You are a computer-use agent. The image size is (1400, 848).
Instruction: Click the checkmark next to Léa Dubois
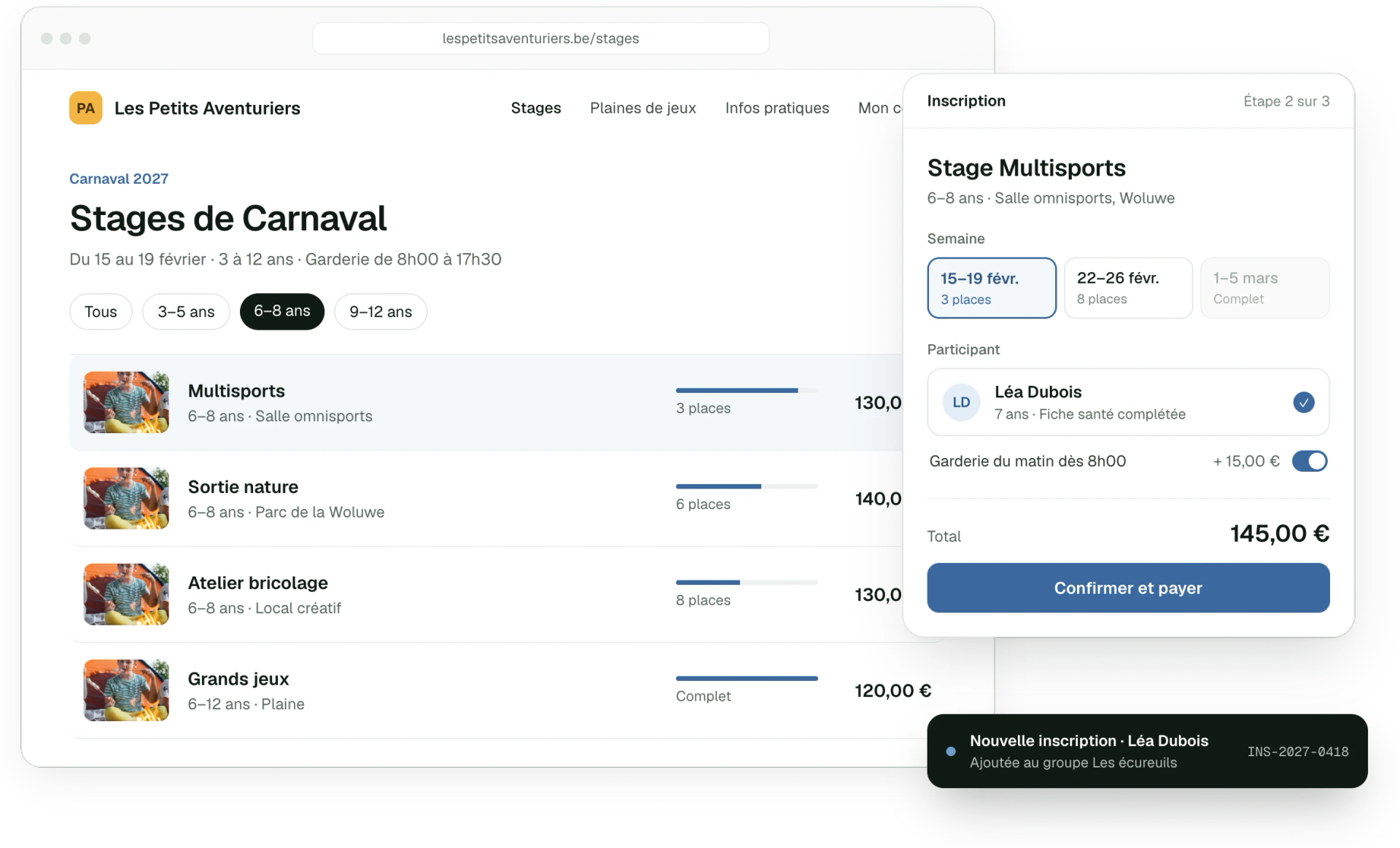click(1303, 402)
